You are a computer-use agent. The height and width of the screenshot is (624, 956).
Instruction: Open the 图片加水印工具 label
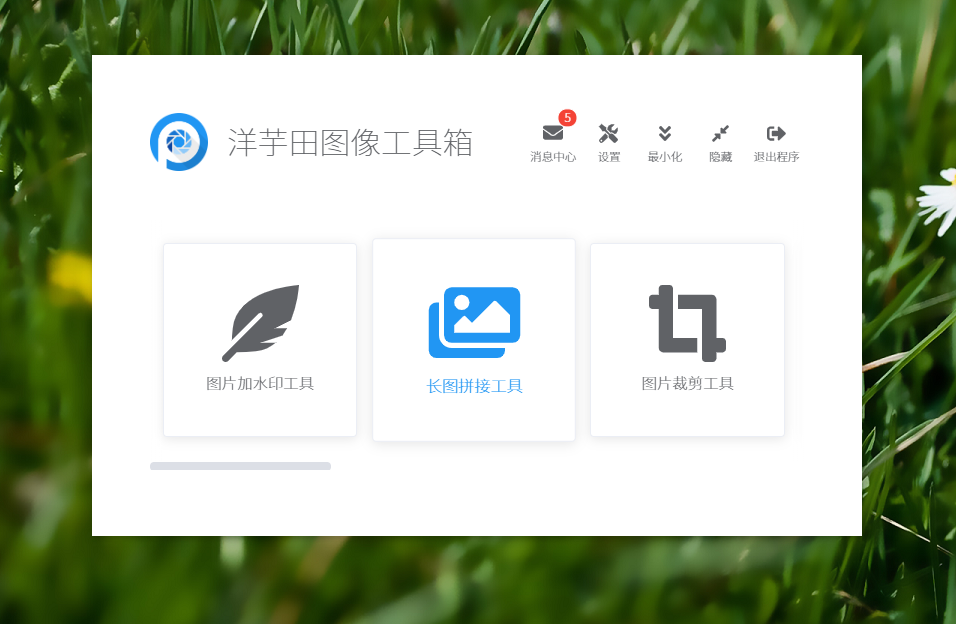pos(260,384)
